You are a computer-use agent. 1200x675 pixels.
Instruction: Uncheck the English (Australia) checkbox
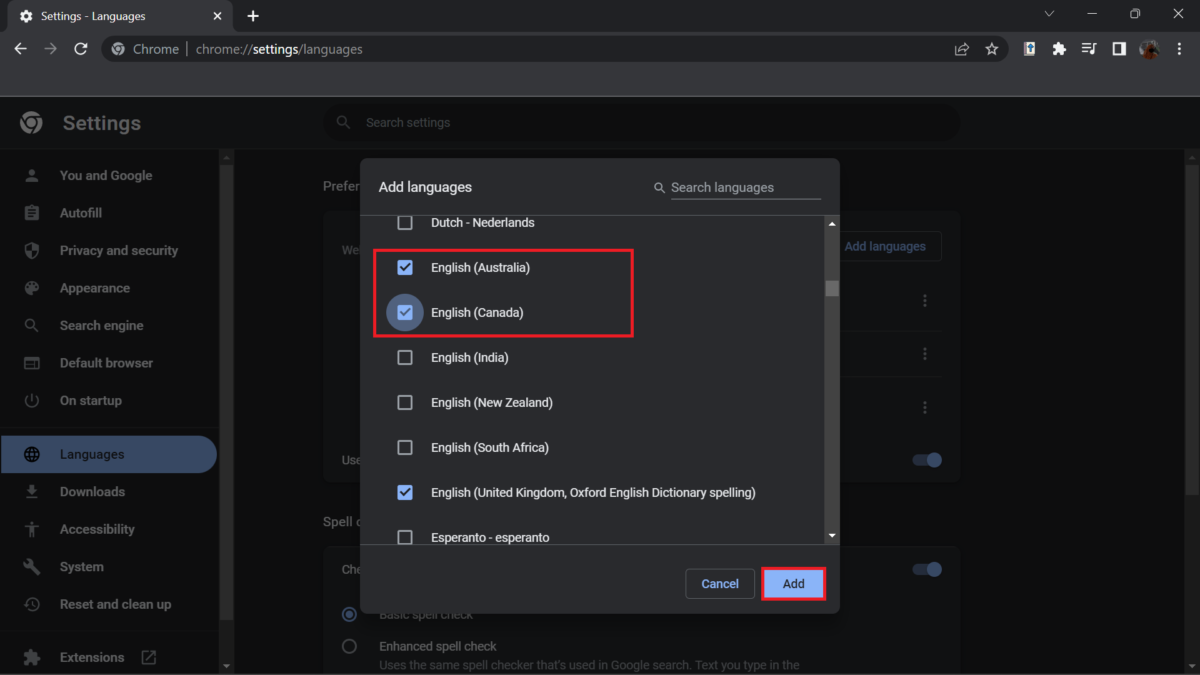coord(405,268)
